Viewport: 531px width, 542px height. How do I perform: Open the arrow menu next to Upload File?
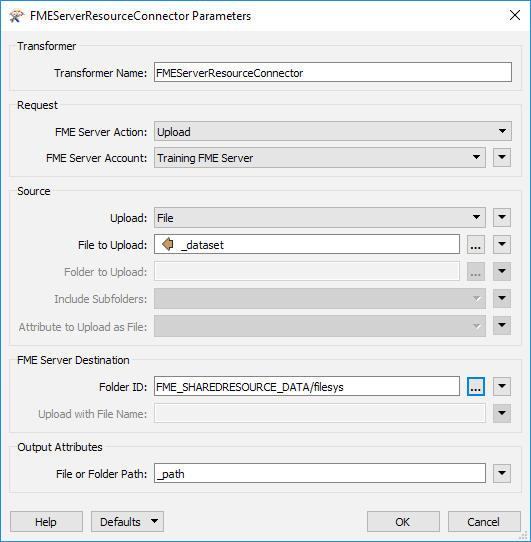pyautogui.click(x=502, y=217)
